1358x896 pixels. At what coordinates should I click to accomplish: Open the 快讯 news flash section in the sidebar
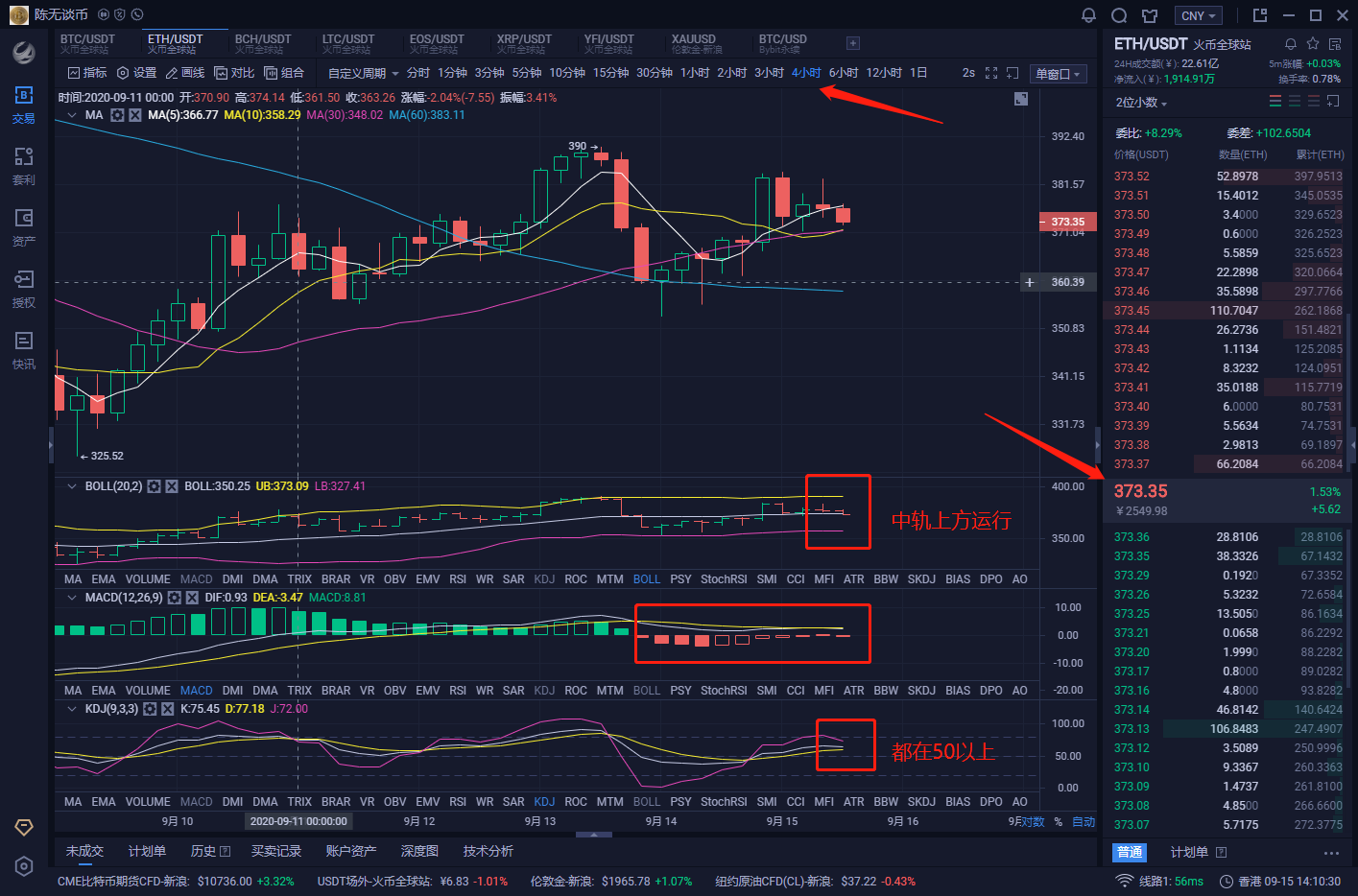(x=24, y=350)
